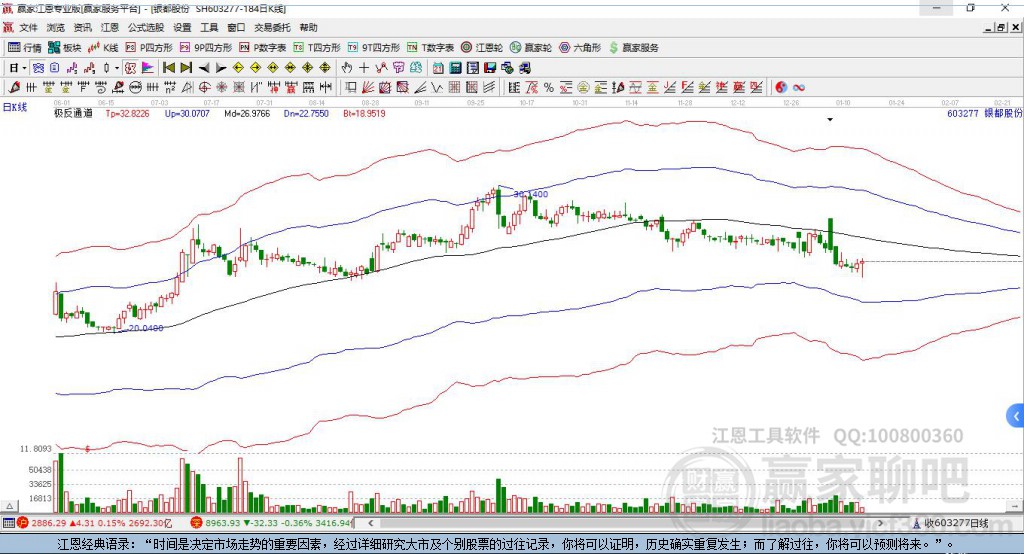Click the percent retracement tool
The image size is (1024, 554).
(x=549, y=88)
